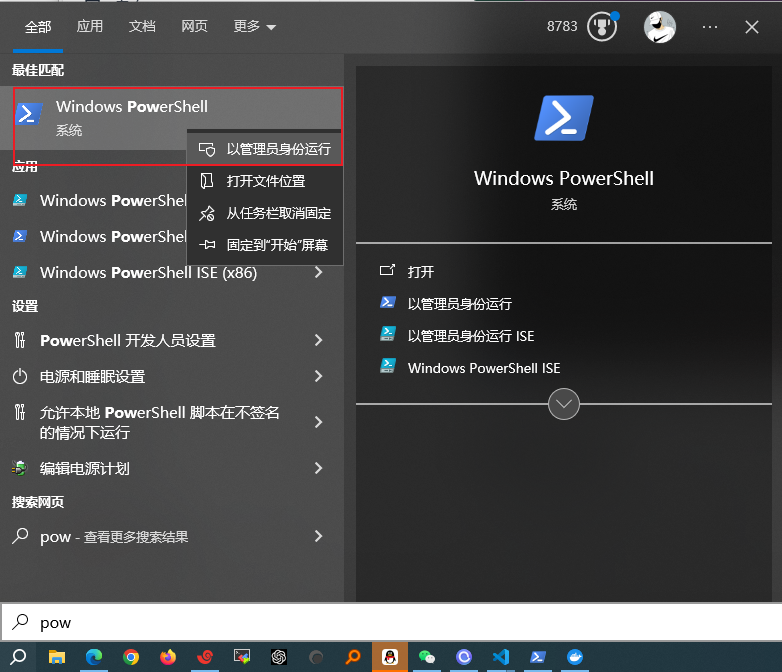This screenshot has height=672, width=782.
Task: Open the 更多 dropdown filter
Action: [254, 26]
